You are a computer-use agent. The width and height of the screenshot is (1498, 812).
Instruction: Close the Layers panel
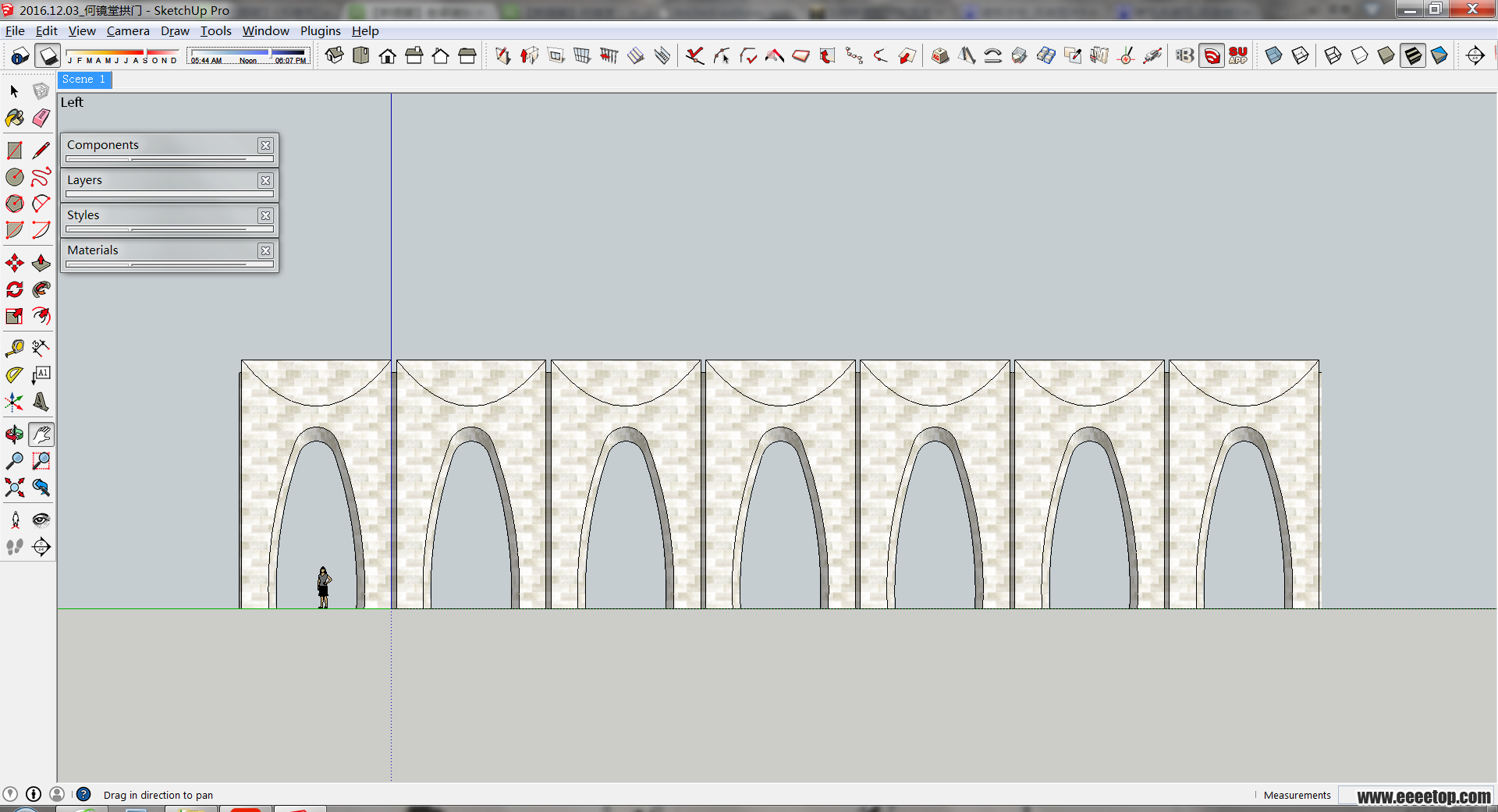266,180
